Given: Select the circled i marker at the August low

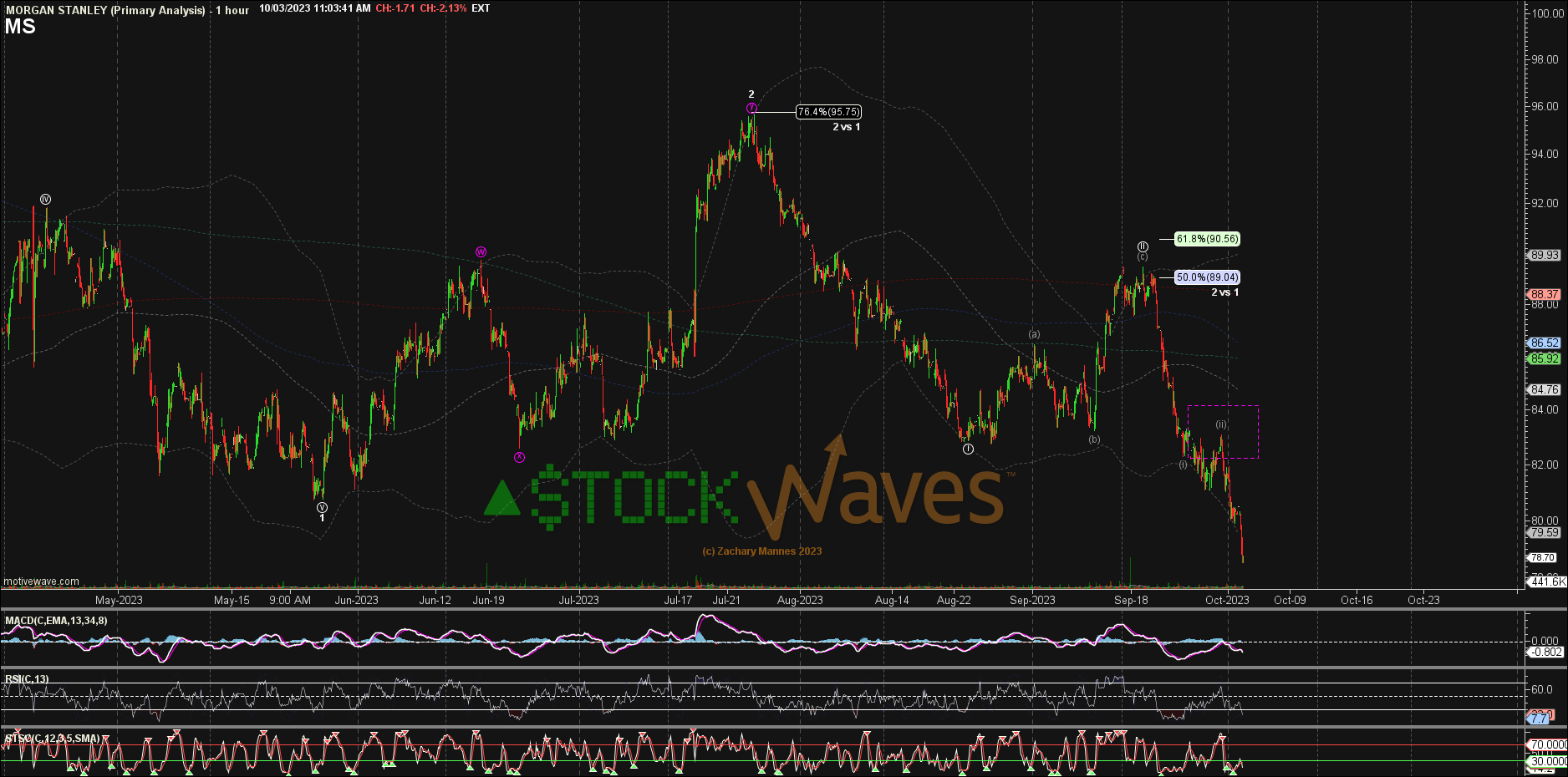Looking at the screenshot, I should tap(968, 449).
